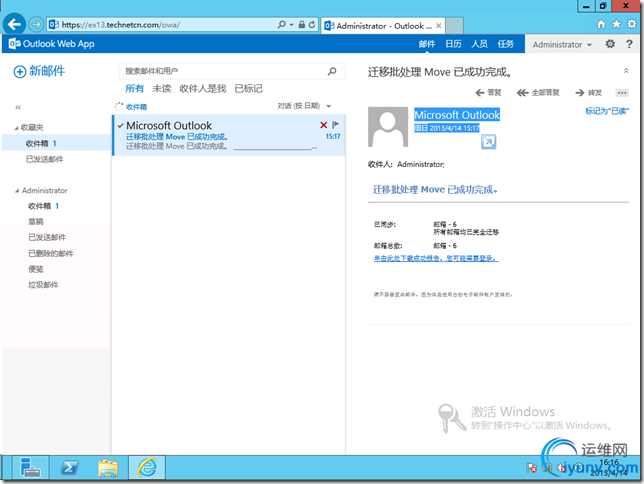Select 已发送邮件 under 收藏夹

(x=44, y=159)
